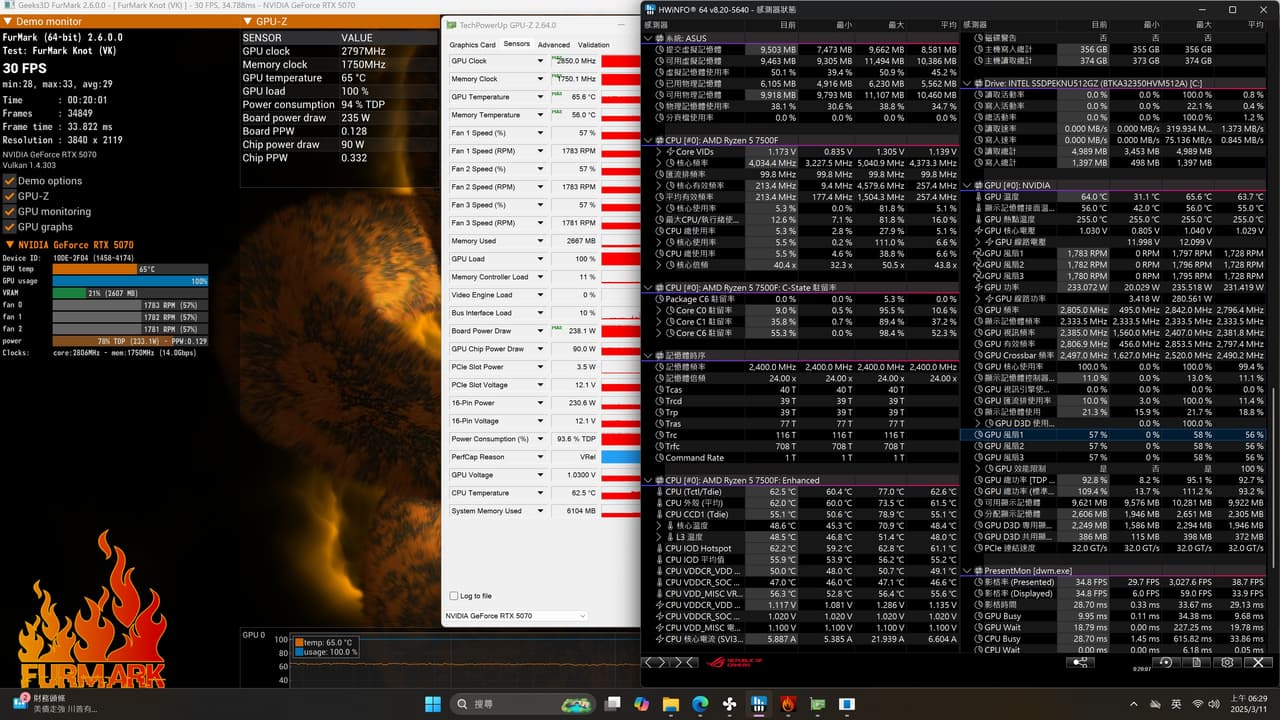
Task: Toggle GPU monitoring checkbox in FurMark
Action: click(x=9, y=211)
